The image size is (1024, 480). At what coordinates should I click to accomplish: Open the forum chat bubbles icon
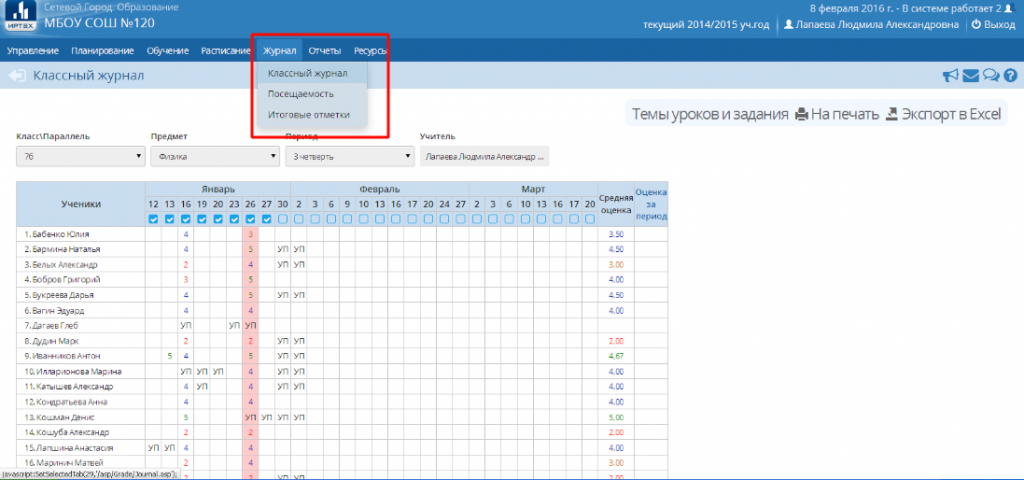[990, 75]
